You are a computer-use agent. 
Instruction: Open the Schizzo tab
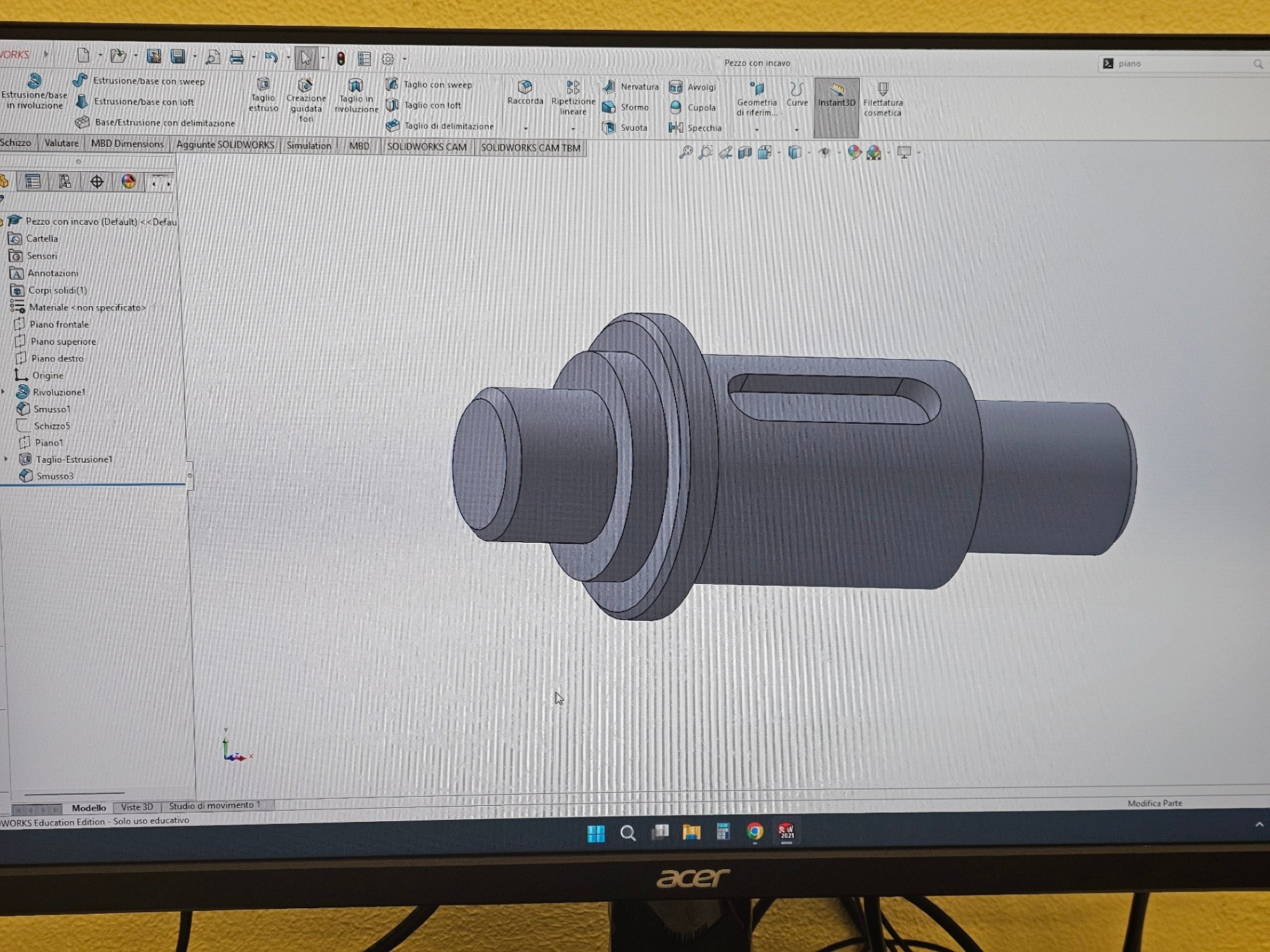16,143
